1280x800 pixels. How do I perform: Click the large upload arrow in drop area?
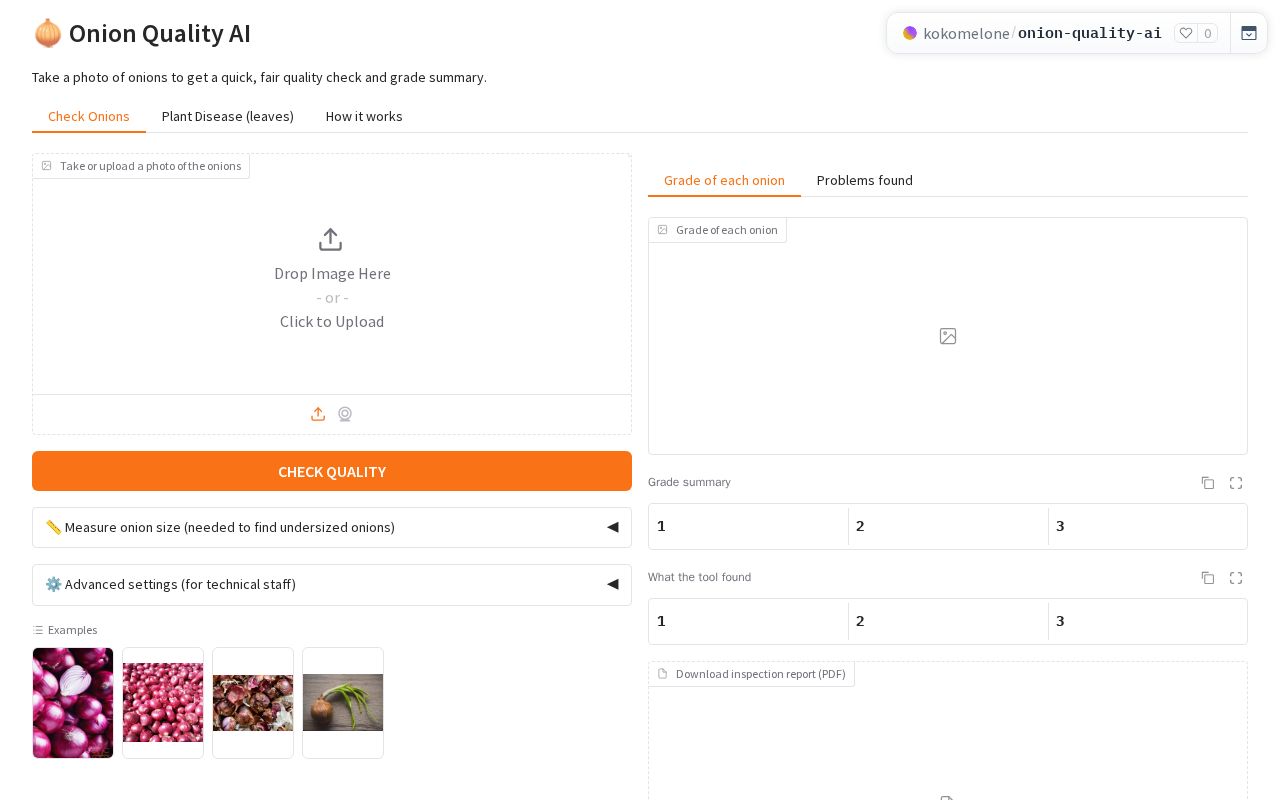(x=330, y=240)
